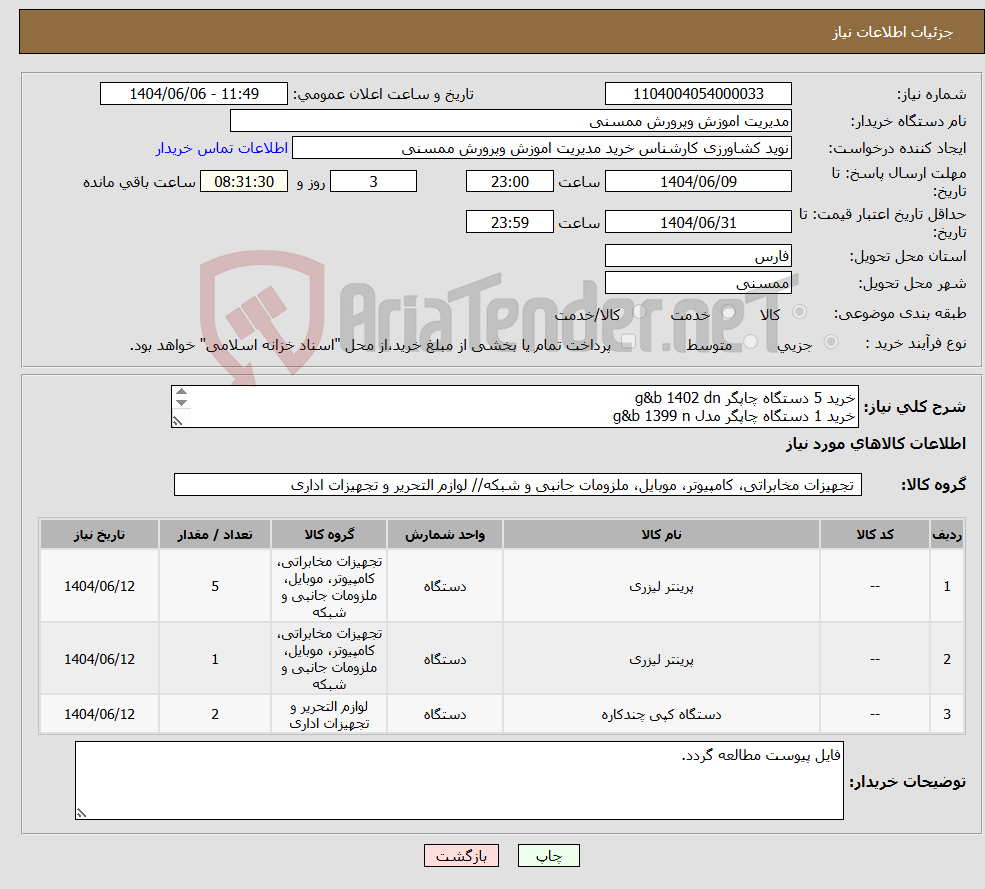Click the remaining time counter 08:31:30
The width and height of the screenshot is (985, 889).
click(243, 181)
